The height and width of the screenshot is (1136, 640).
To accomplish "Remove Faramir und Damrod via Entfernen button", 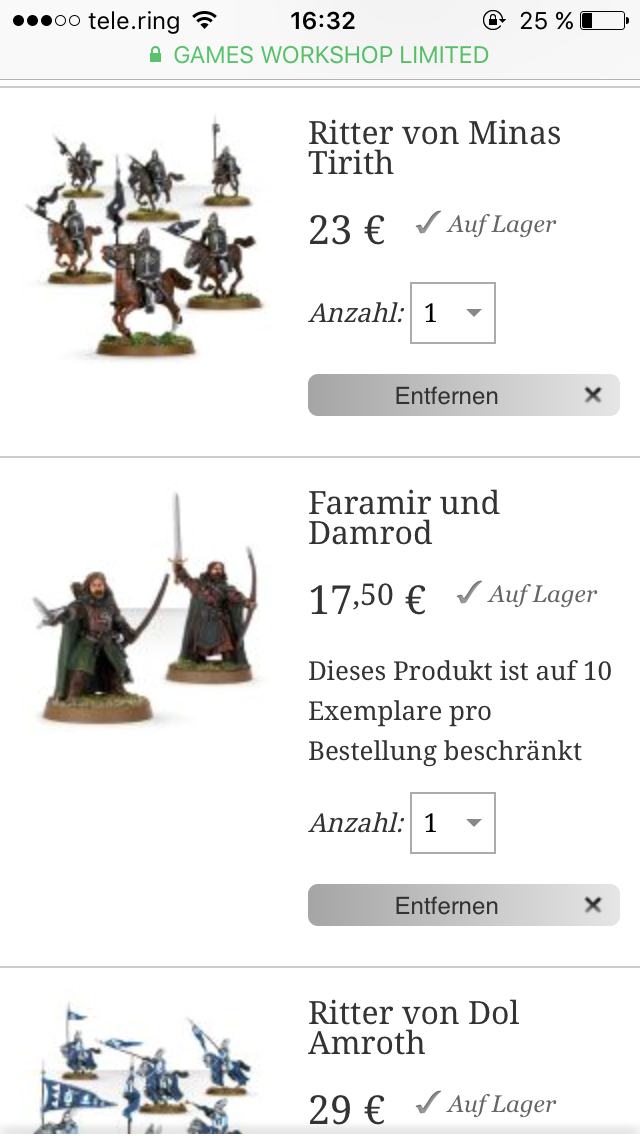I will [464, 905].
